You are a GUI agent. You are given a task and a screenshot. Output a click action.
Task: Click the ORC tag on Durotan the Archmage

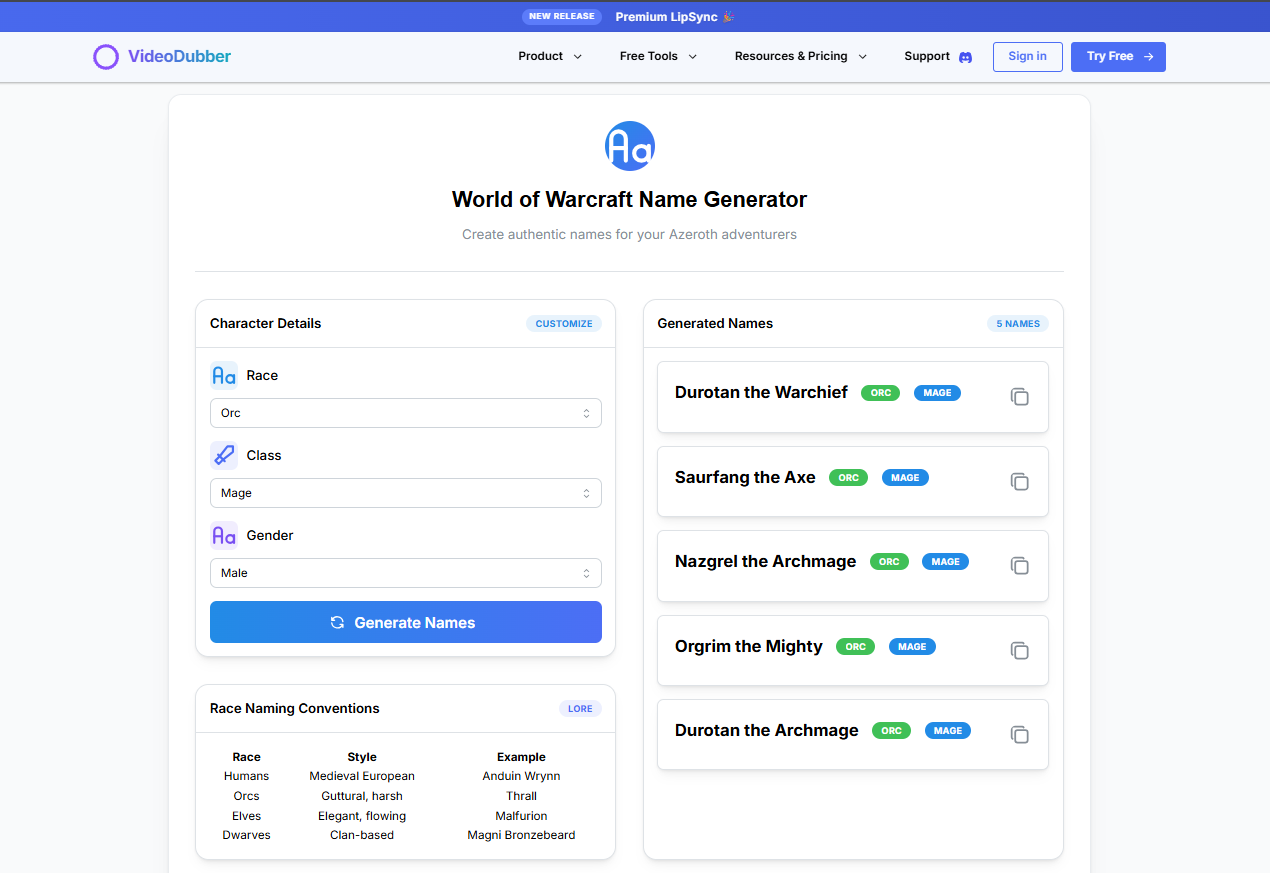tap(892, 731)
